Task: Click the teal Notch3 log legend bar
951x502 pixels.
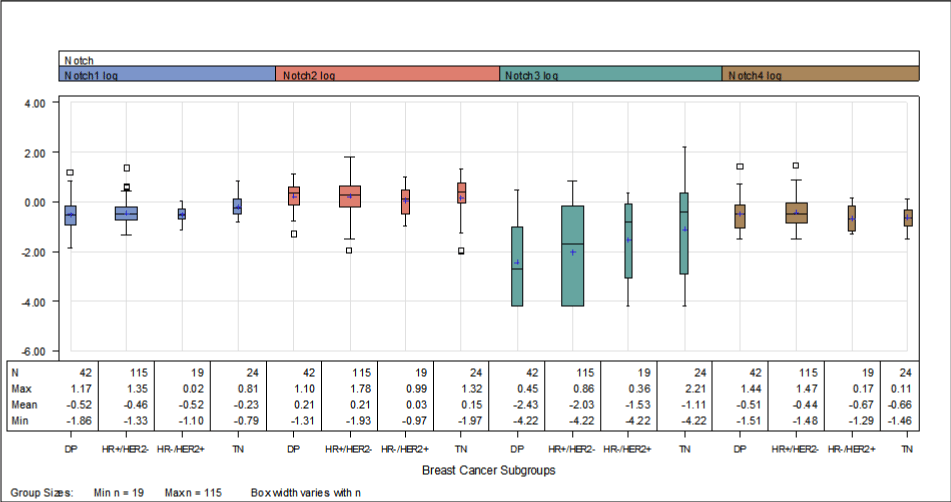Action: [x=610, y=75]
